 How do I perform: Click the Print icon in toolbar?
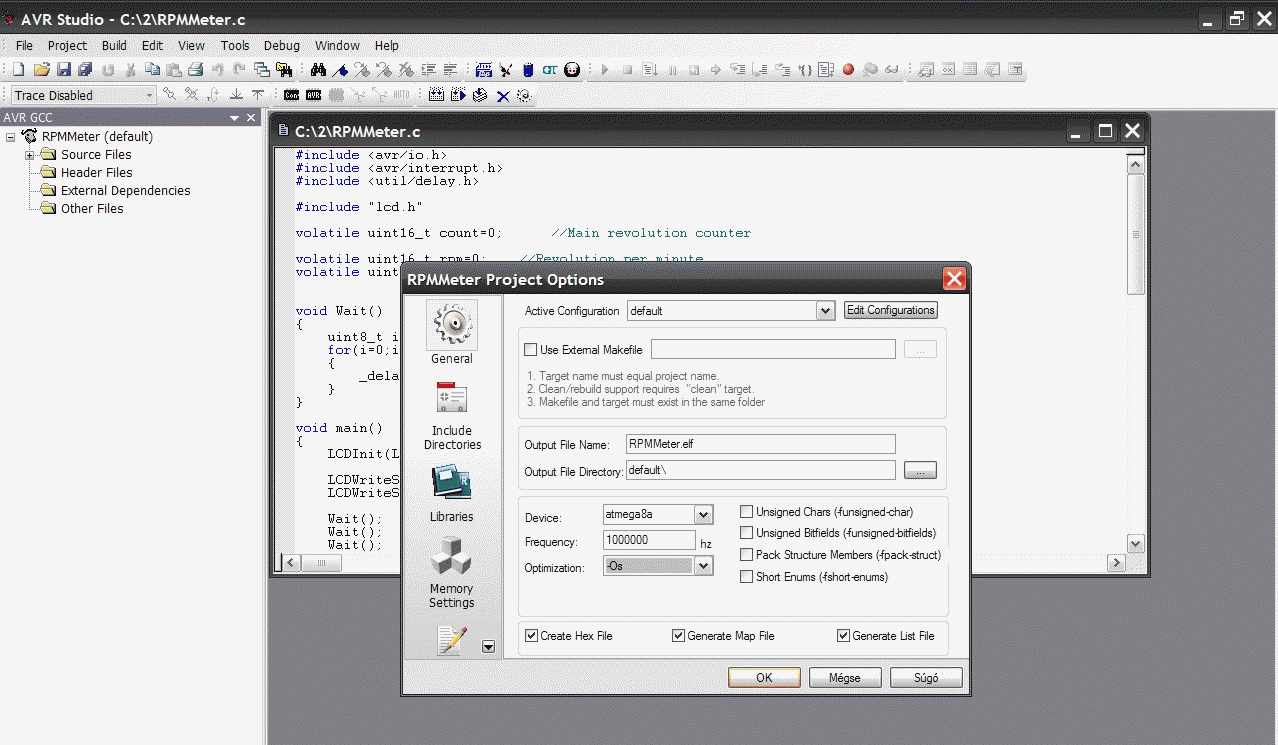(x=196, y=70)
